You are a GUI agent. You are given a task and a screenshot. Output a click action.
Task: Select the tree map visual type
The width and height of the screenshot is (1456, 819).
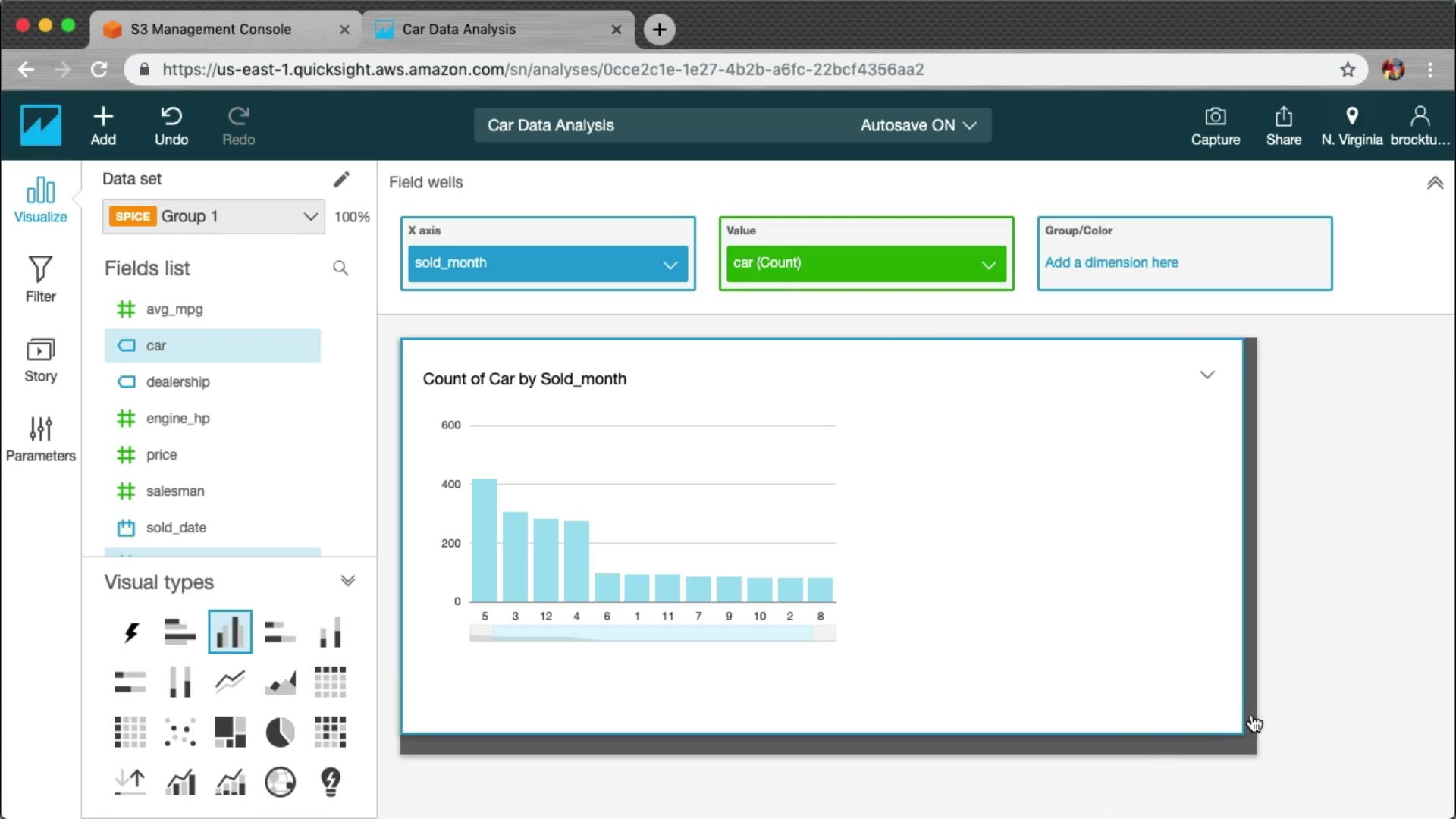pos(230,733)
